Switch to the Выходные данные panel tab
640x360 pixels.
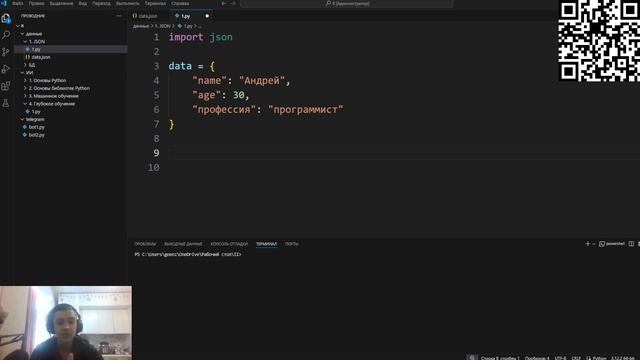[183, 244]
